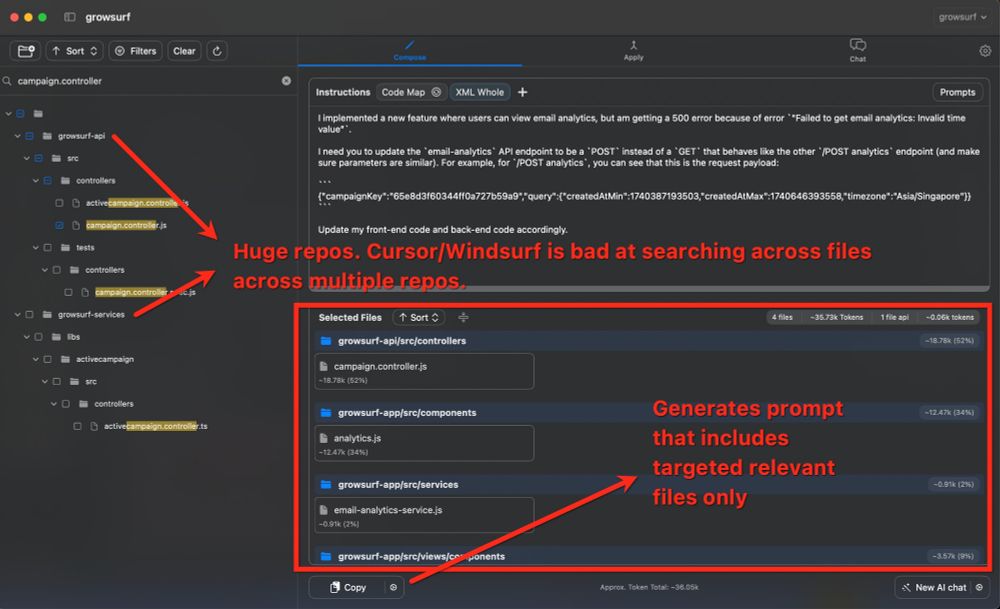Click the folder icon of the tests row
Screen dimensions: 1000x609
tap(65, 247)
